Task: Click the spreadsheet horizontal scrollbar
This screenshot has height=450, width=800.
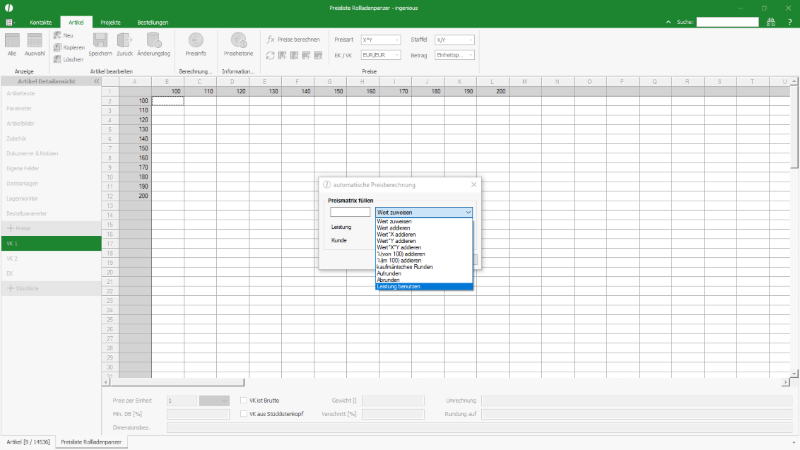Action: point(178,382)
